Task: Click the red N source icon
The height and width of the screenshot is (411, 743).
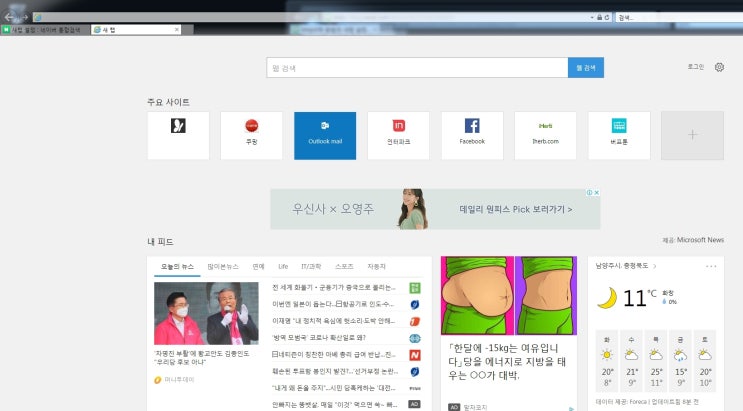Action: point(415,355)
